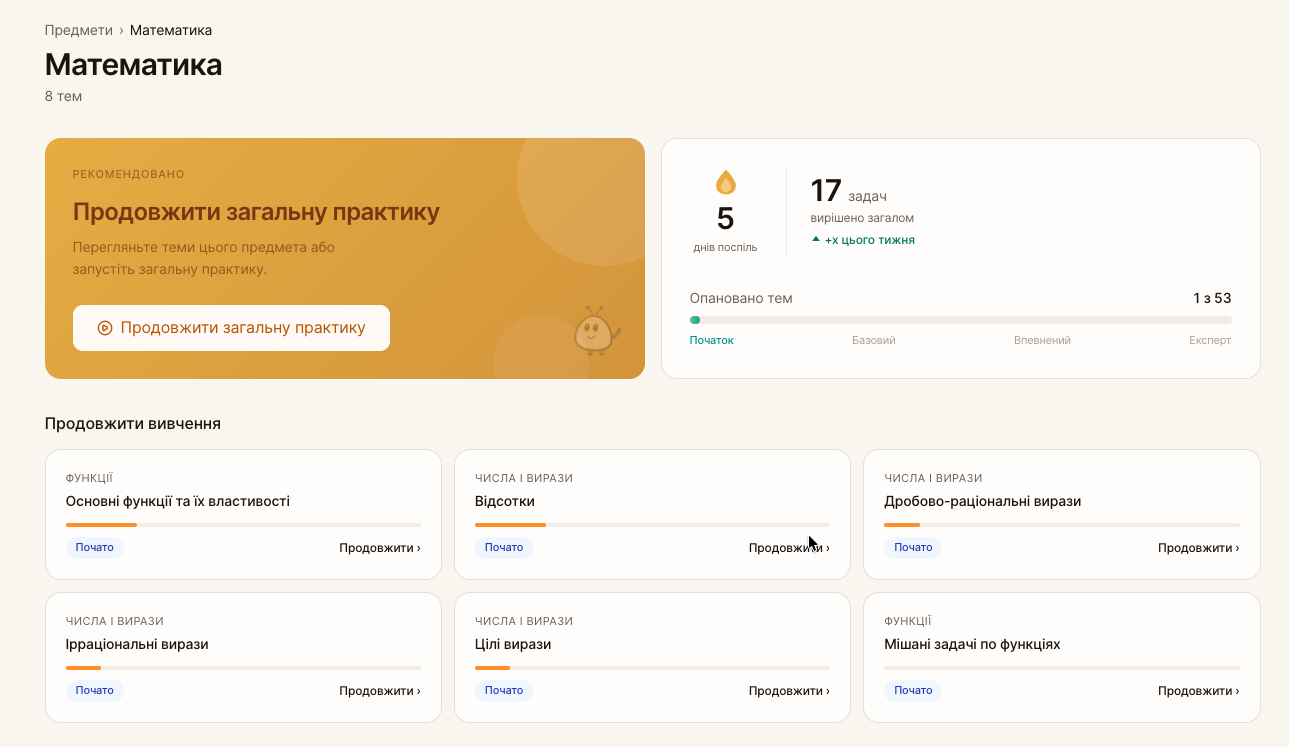Click the flame streak icon
Image resolution: width=1289 pixels, height=747 pixels.
point(725,182)
